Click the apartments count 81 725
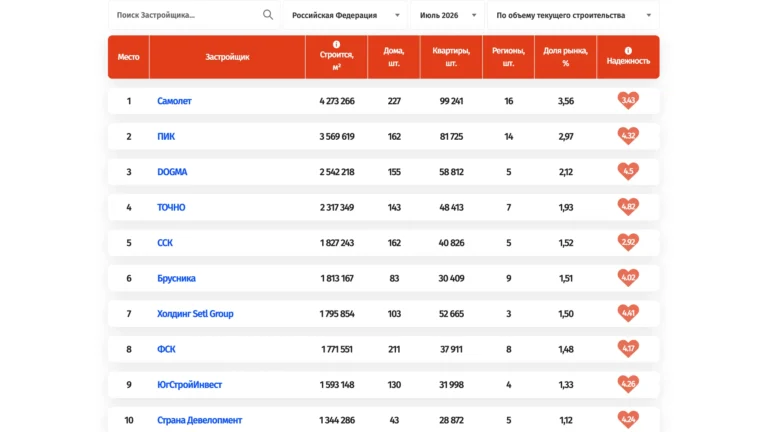 click(451, 137)
